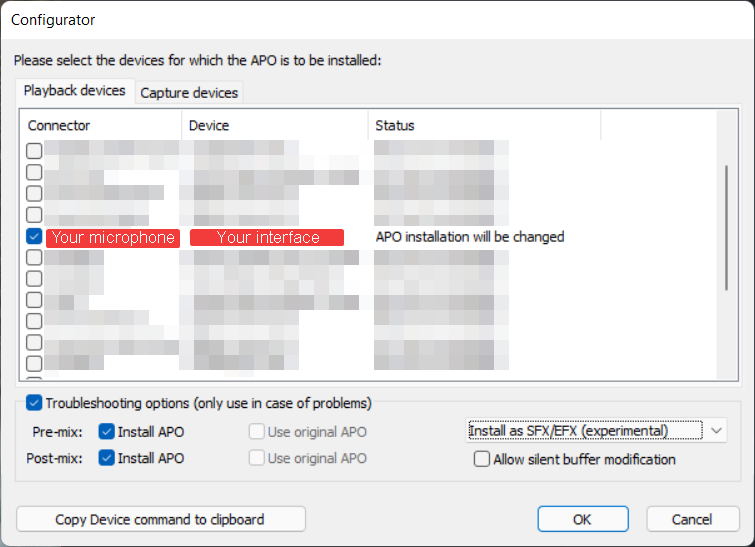Tick the checkbox just above 'Your microphone'
Viewport: 755px width, 547px height.
34,215
